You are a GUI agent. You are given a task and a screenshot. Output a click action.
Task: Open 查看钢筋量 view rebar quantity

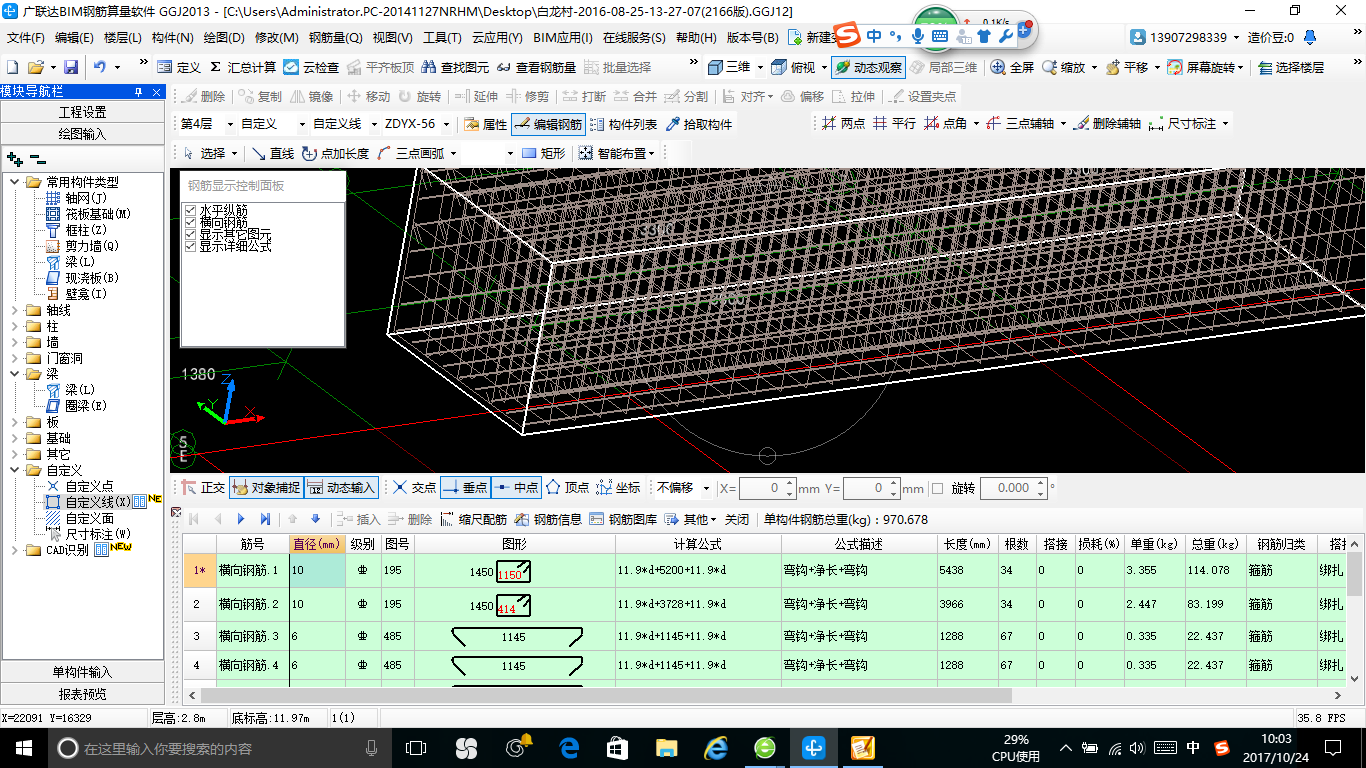click(535, 67)
